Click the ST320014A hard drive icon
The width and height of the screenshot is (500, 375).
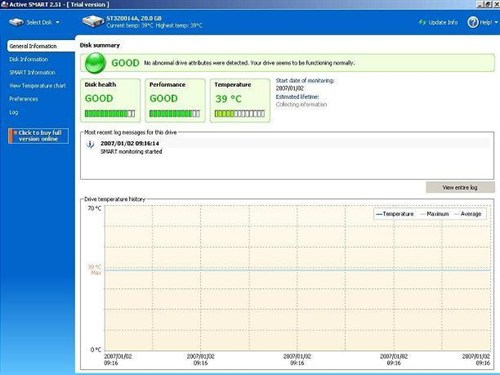pos(93,21)
